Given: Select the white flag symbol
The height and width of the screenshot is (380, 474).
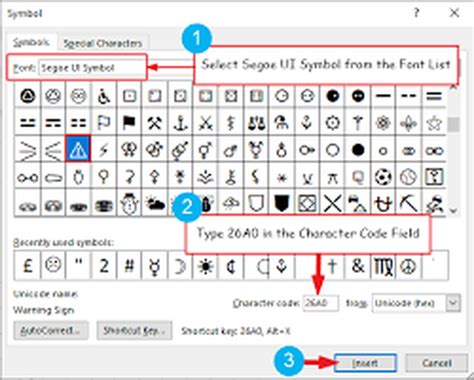Looking at the screenshot, I should click(x=103, y=123).
